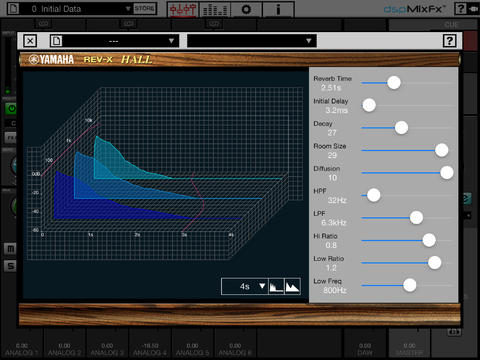Toggle the green channel power button
The image size is (480, 360).
point(11,109)
